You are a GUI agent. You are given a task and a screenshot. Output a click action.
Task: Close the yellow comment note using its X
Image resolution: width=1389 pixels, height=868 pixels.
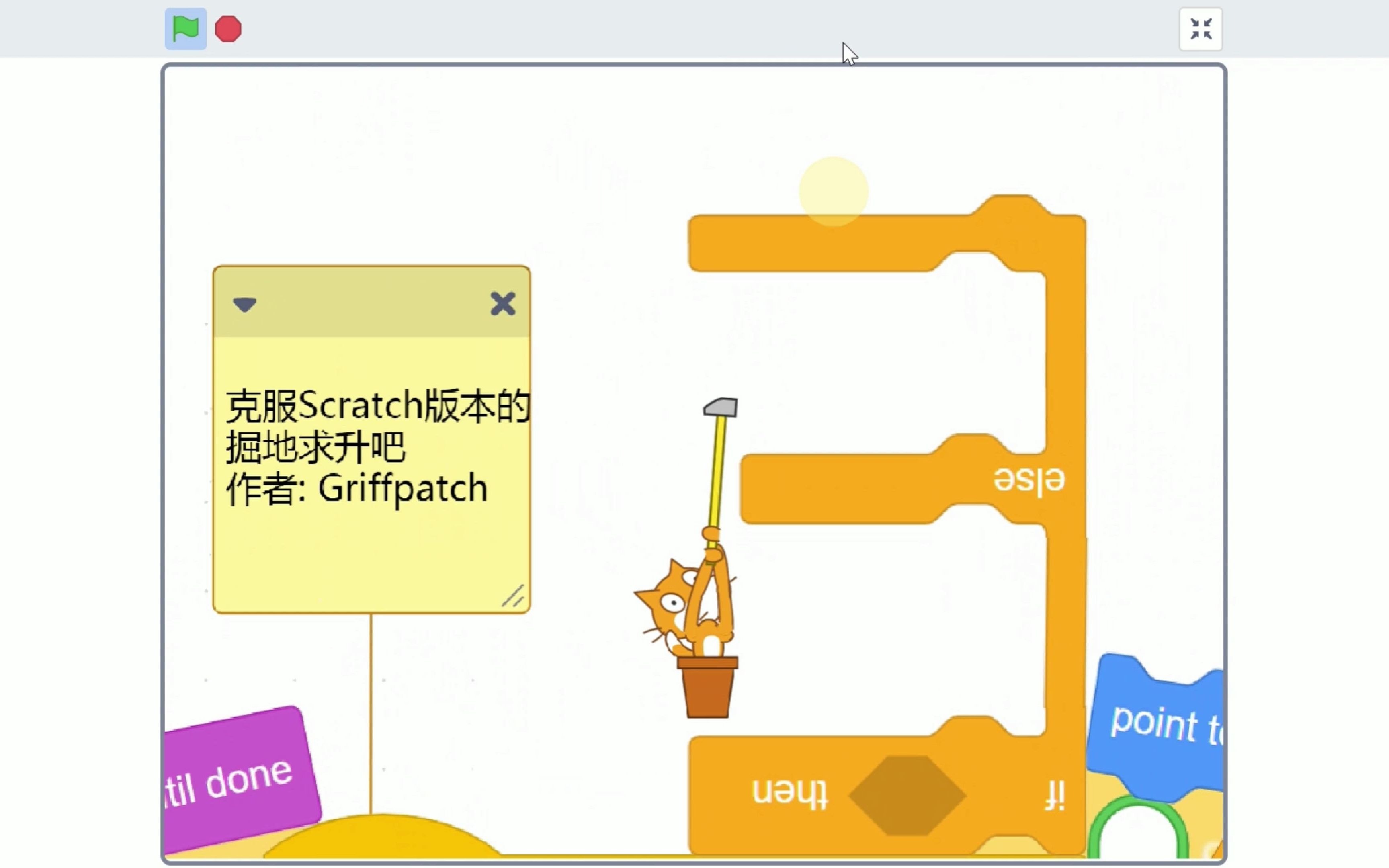(x=503, y=304)
